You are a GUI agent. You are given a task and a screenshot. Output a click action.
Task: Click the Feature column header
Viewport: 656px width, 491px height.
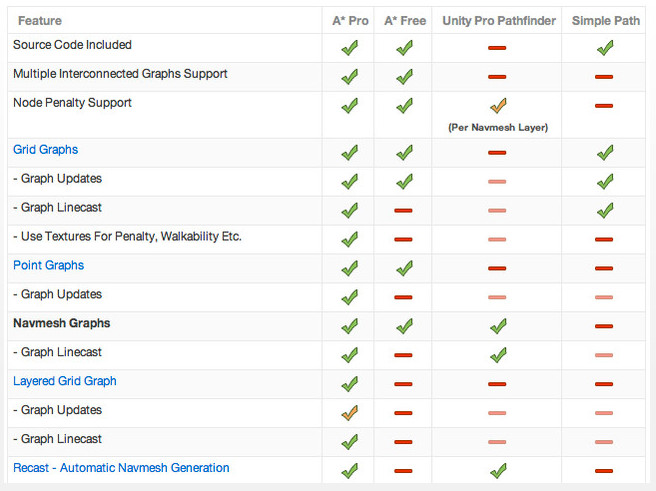tap(40, 21)
